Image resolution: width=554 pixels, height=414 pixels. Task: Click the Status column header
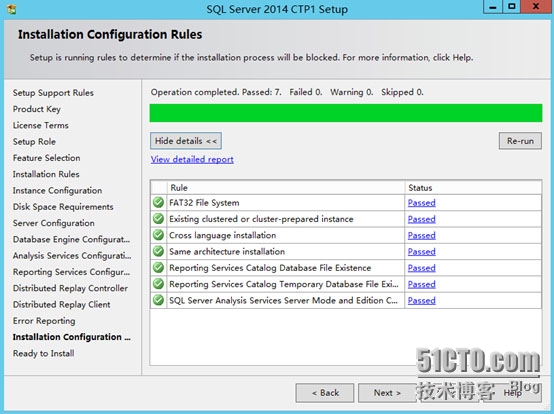473,188
